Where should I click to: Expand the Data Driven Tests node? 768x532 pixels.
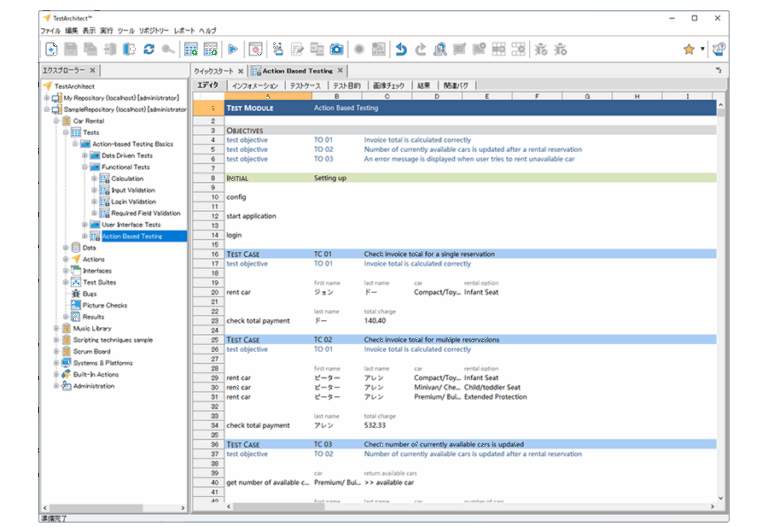85,155
